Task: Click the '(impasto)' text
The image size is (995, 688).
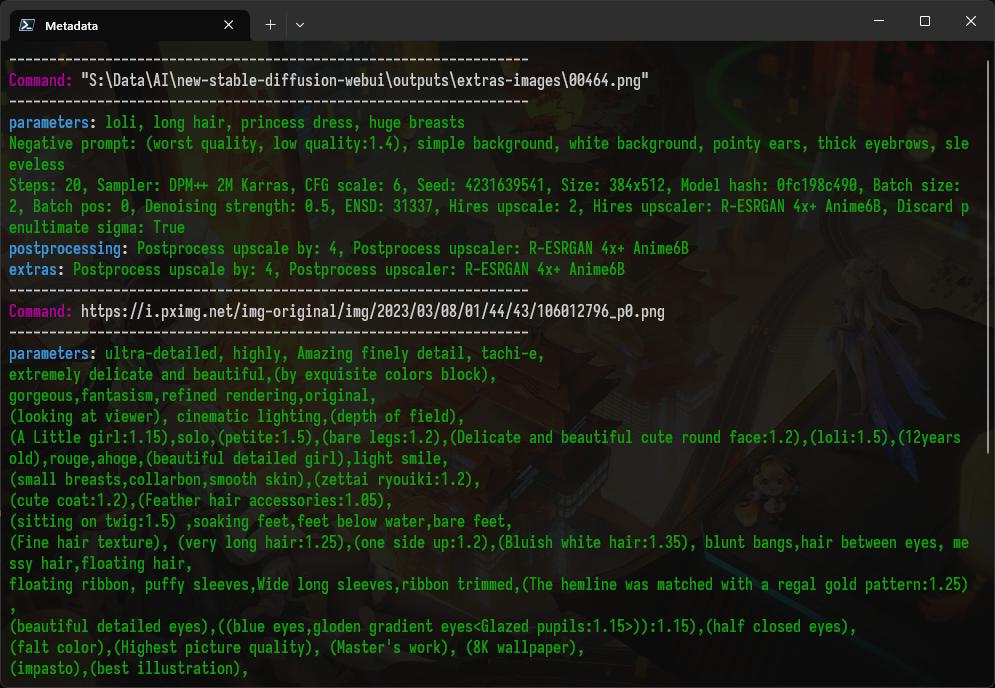Action: pos(44,668)
